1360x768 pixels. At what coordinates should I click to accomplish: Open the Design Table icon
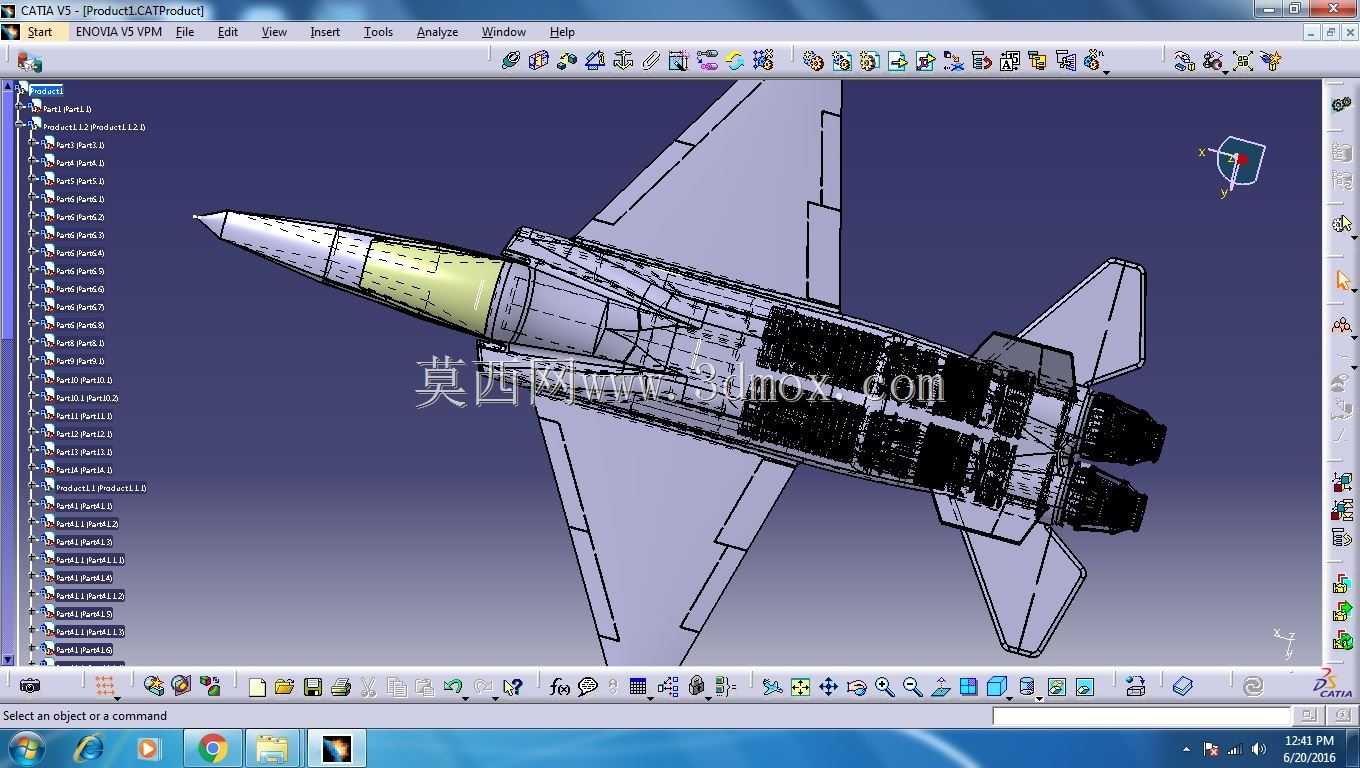click(x=638, y=687)
